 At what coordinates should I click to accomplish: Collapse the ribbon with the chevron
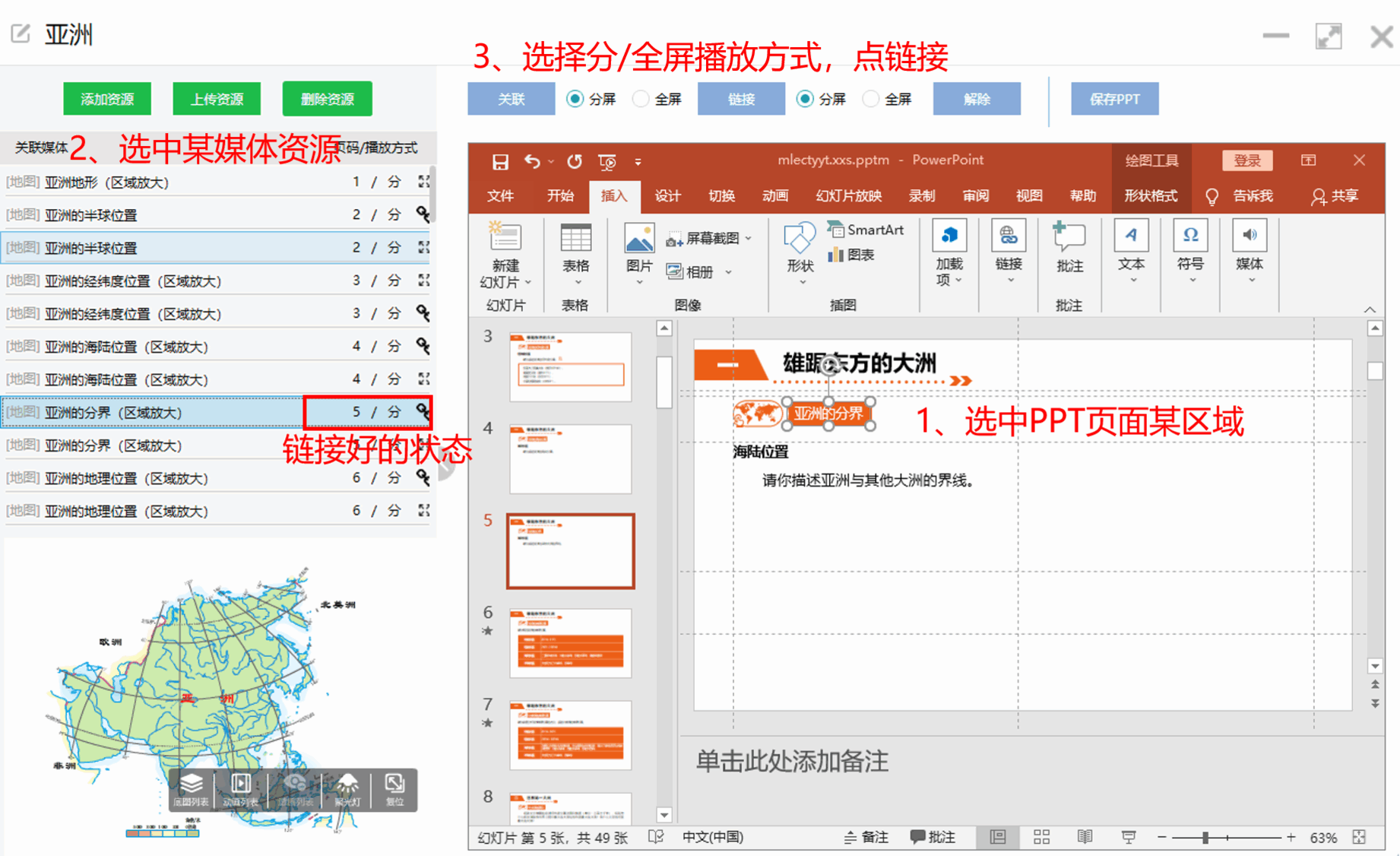tap(1370, 309)
